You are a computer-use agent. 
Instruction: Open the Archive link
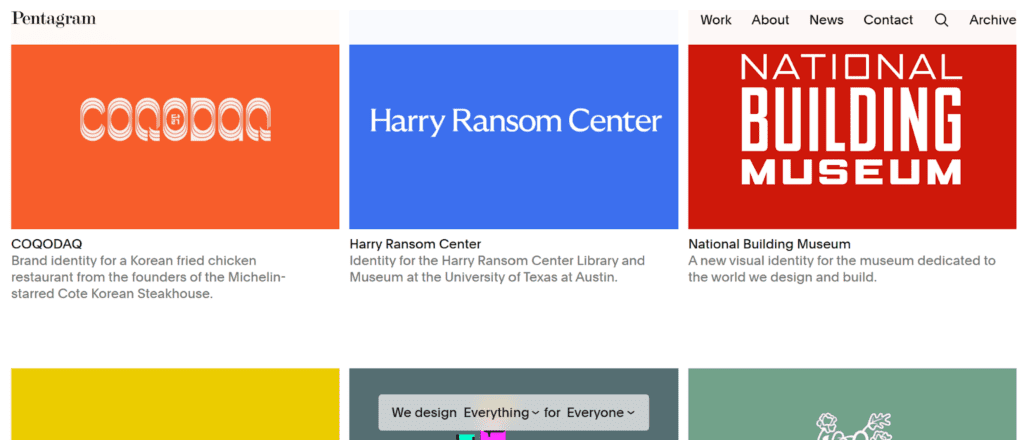click(992, 20)
